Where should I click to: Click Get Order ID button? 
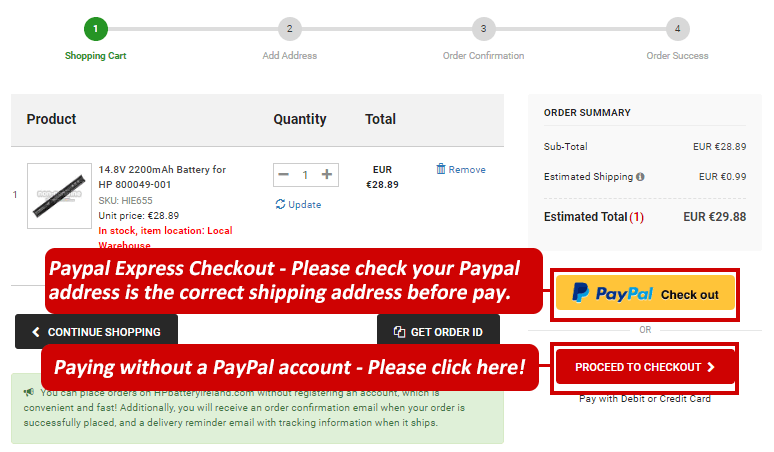click(x=438, y=332)
